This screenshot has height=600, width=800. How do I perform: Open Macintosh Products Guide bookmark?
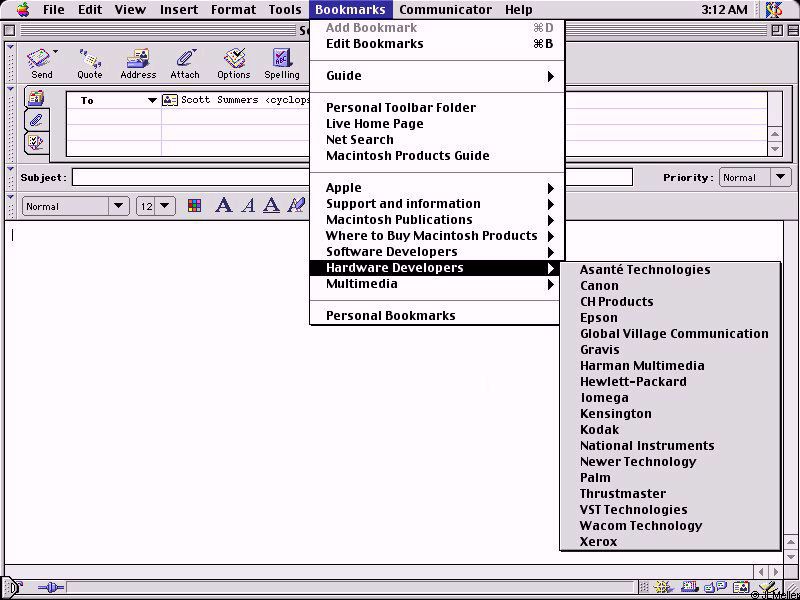[x=437, y=156]
